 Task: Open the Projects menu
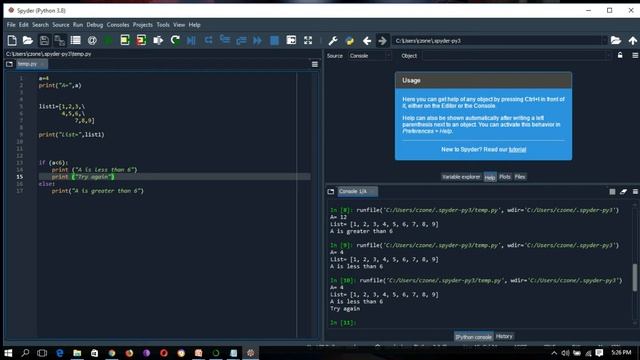tap(142, 25)
